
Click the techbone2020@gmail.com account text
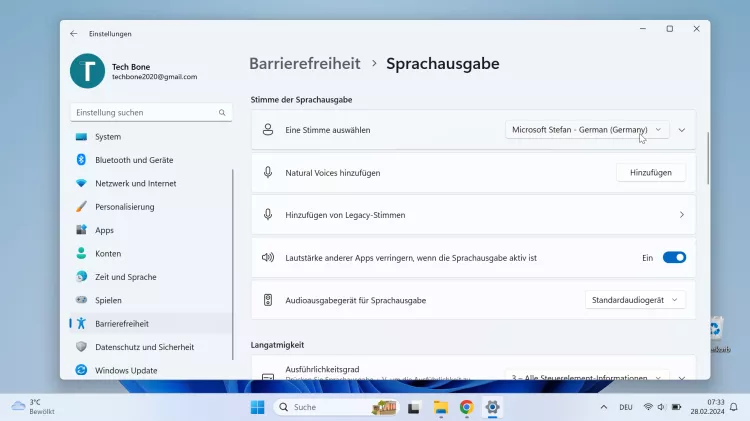coord(154,77)
